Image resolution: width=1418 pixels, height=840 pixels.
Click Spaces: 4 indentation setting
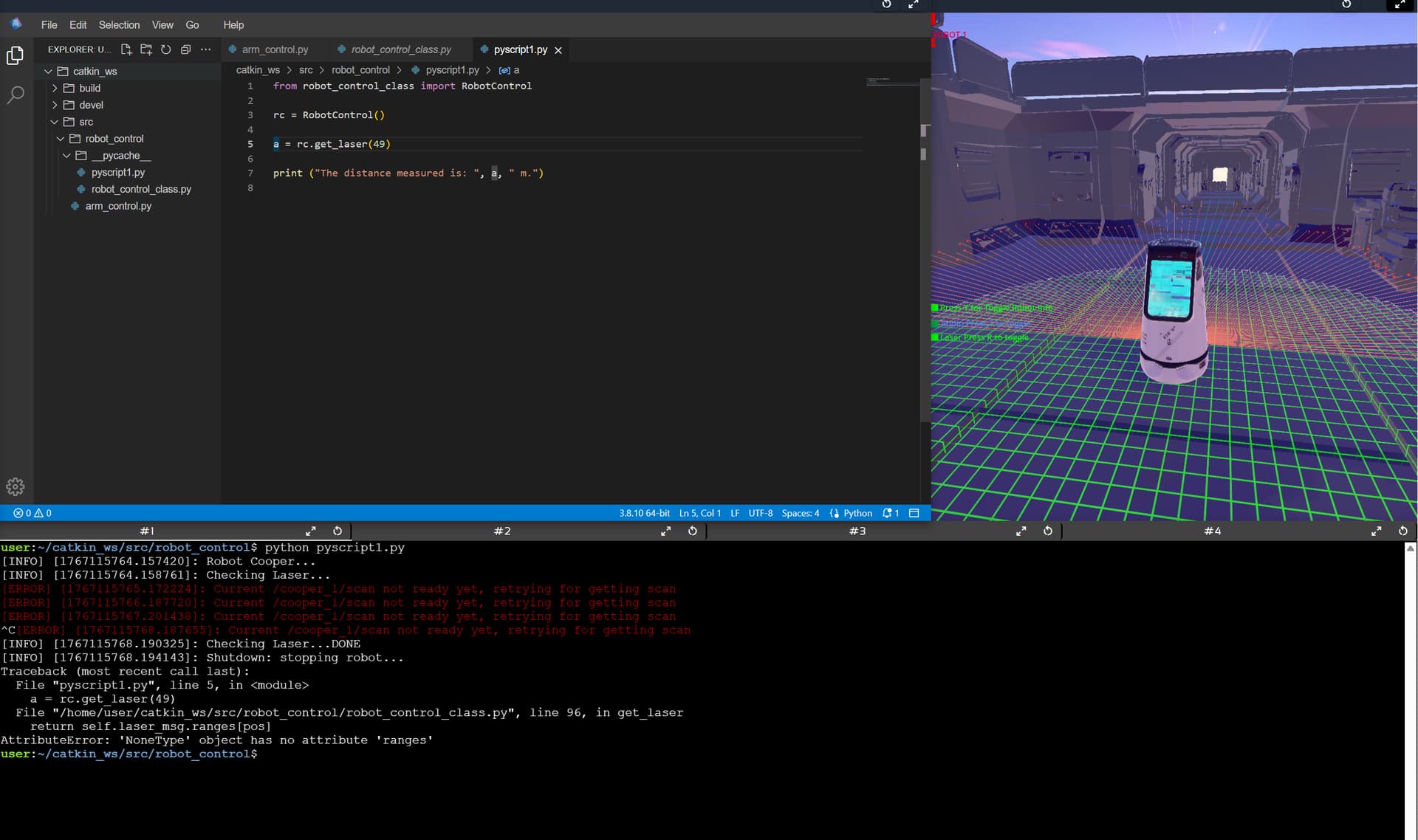[x=800, y=513]
